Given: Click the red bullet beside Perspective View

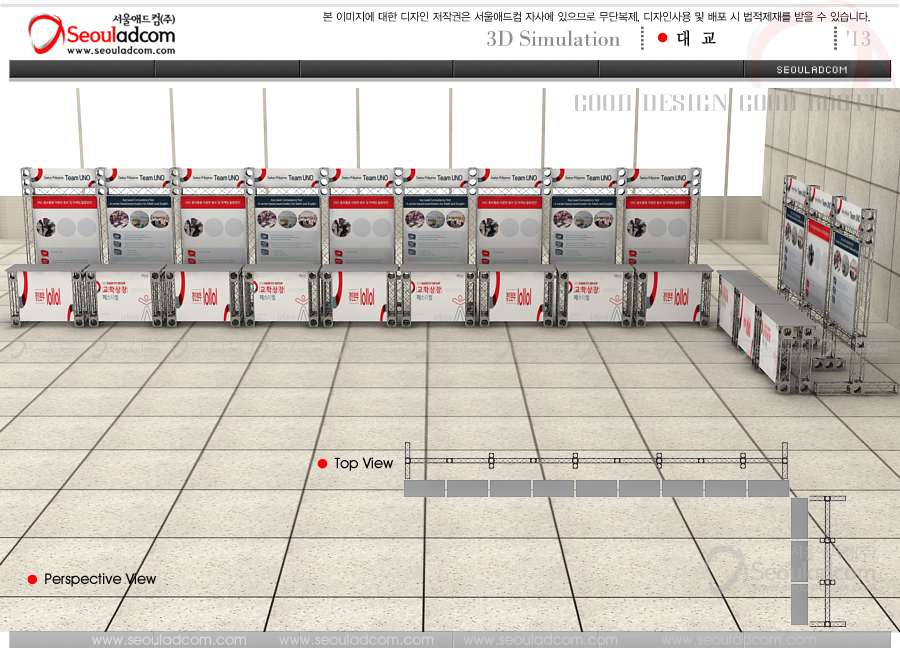Looking at the screenshot, I should tap(32, 580).
